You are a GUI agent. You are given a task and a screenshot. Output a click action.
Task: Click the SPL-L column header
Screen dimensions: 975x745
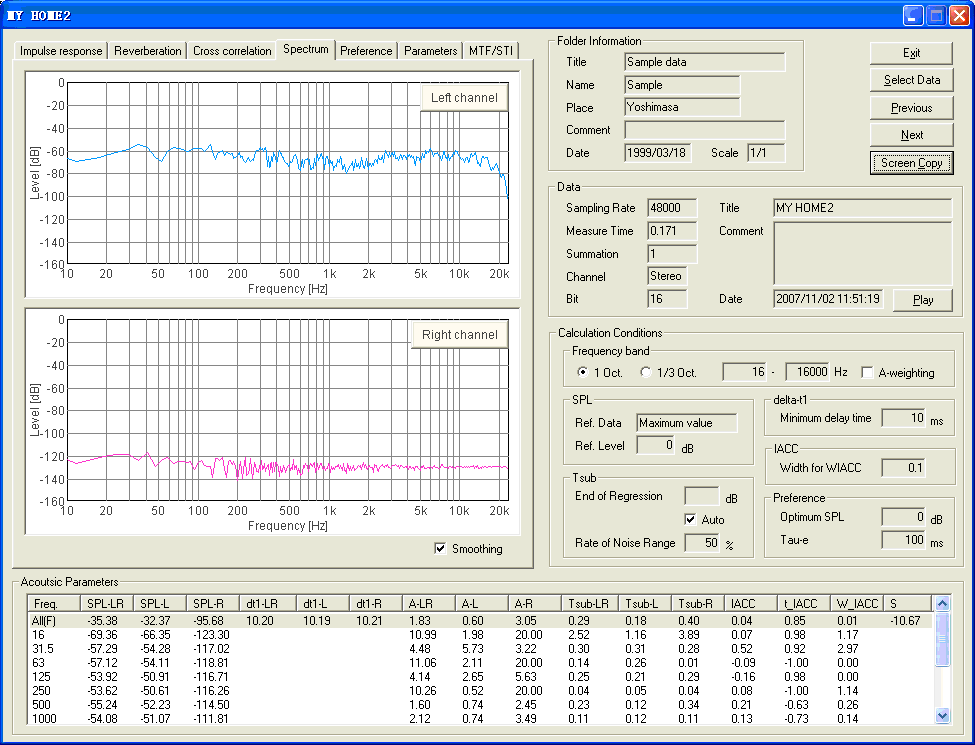[x=159, y=604]
